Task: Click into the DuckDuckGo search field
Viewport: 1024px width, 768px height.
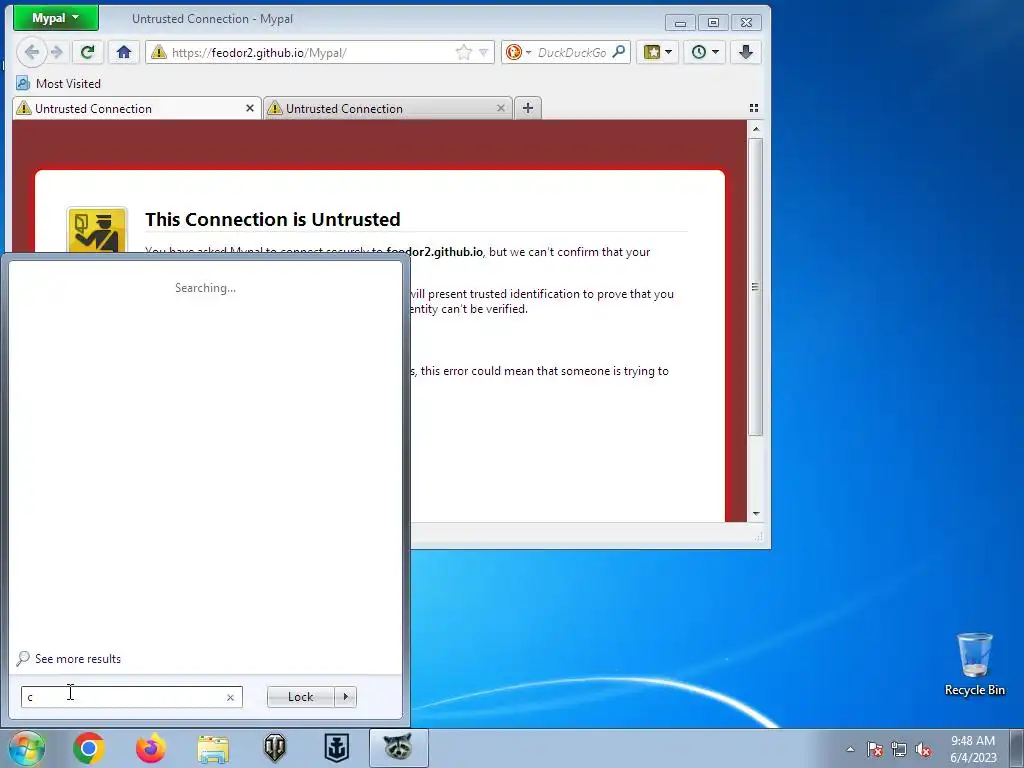Action: pos(572,52)
